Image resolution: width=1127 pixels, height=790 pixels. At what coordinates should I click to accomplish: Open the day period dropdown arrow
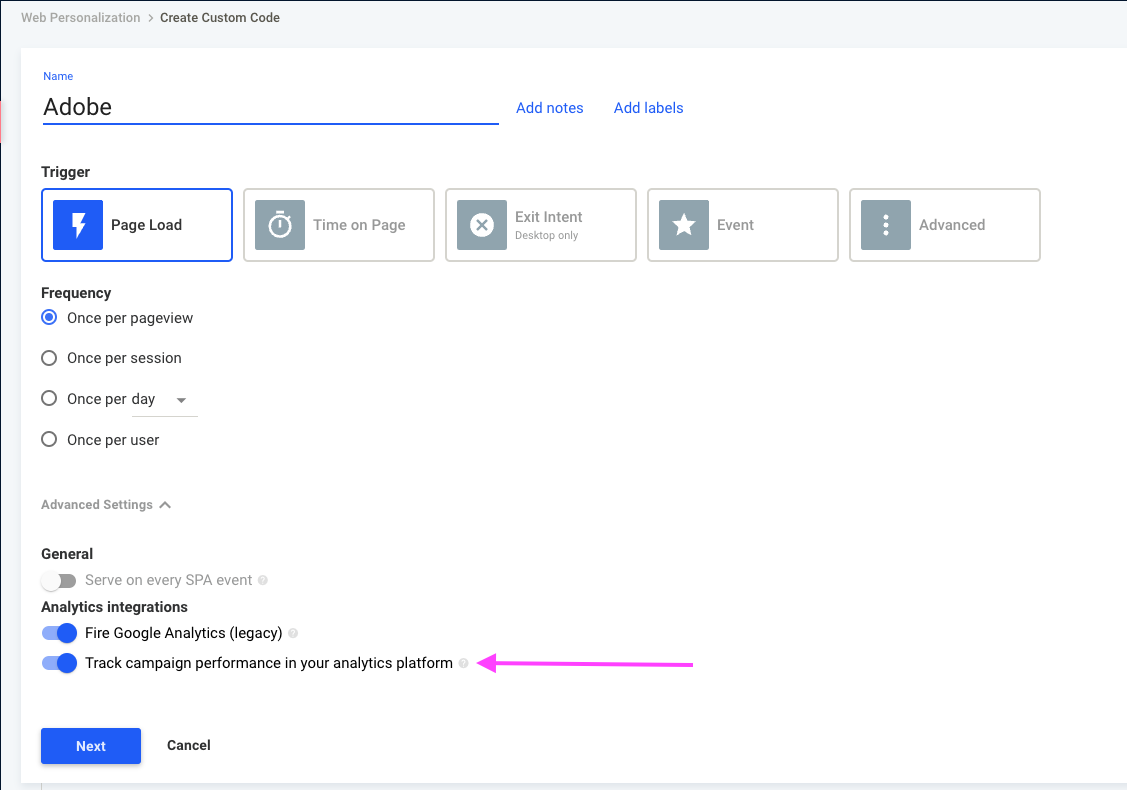pos(181,400)
